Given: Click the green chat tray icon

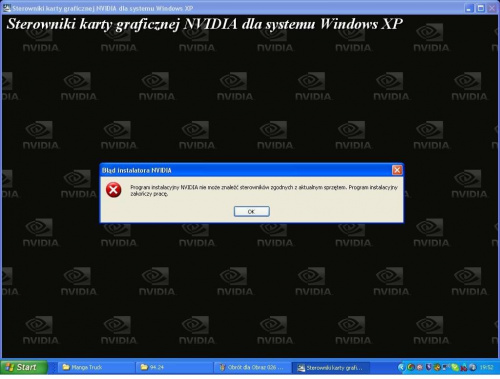Looking at the screenshot, I should 455,368.
